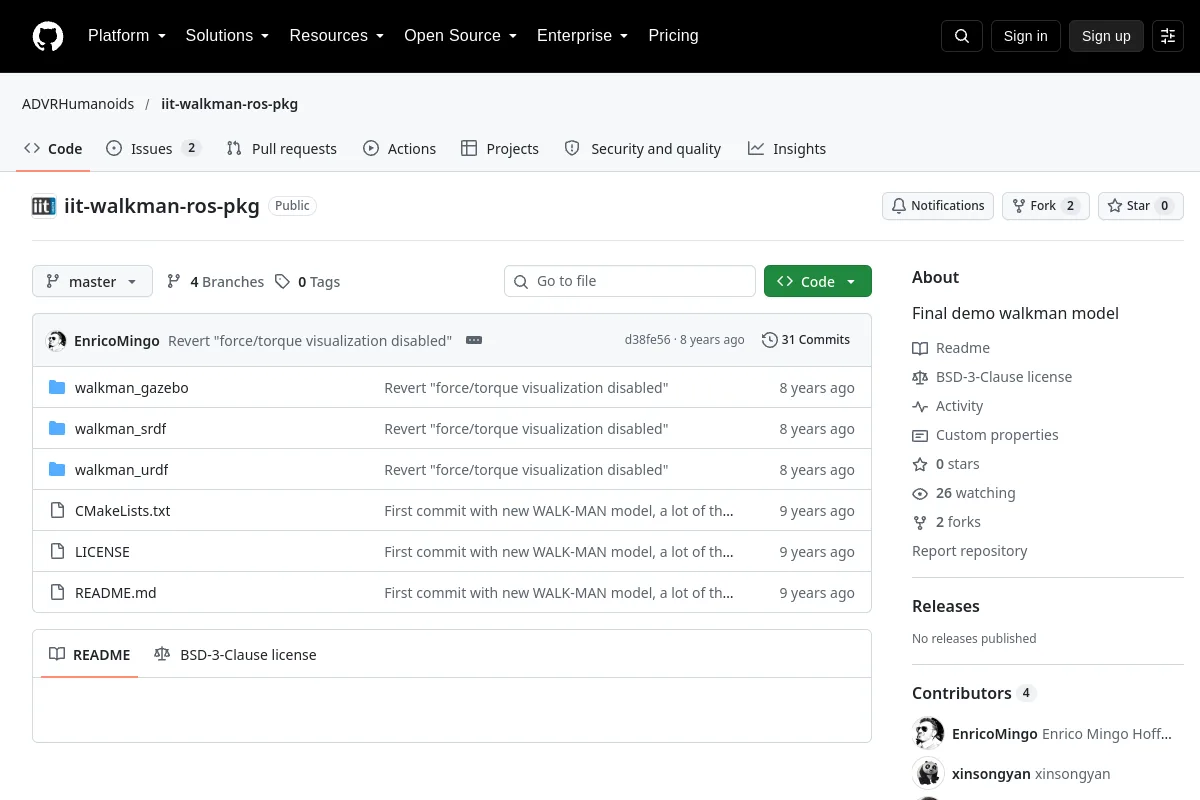Image resolution: width=1200 pixels, height=800 pixels.
Task: Open the README.md file
Action: [116, 593]
